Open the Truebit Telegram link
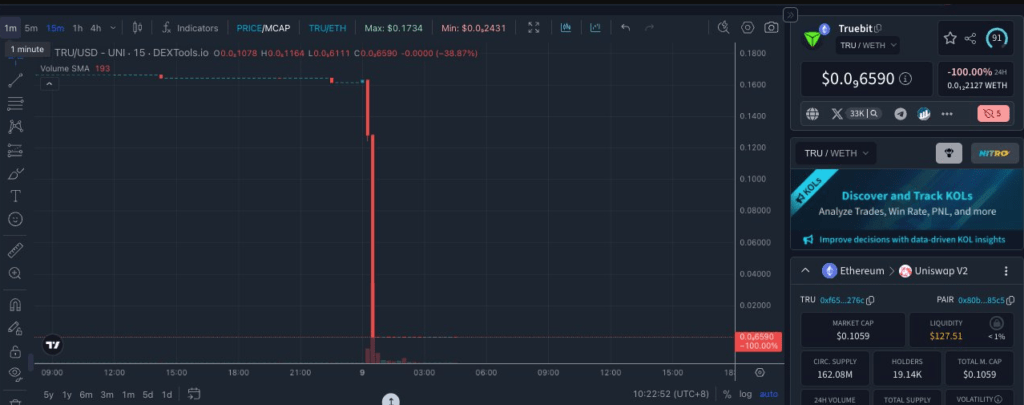 (x=901, y=114)
